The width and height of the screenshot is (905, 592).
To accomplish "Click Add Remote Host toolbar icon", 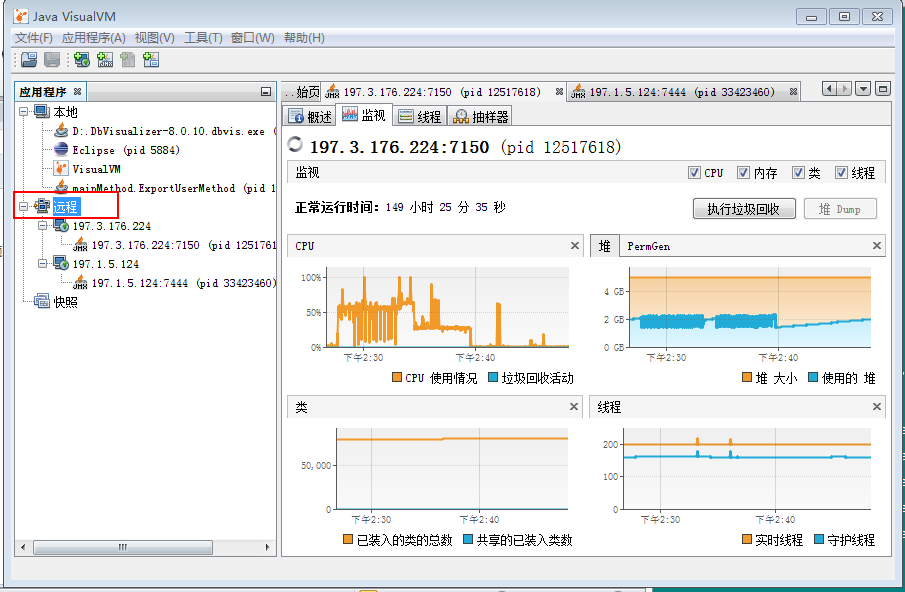I will pyautogui.click(x=82, y=59).
